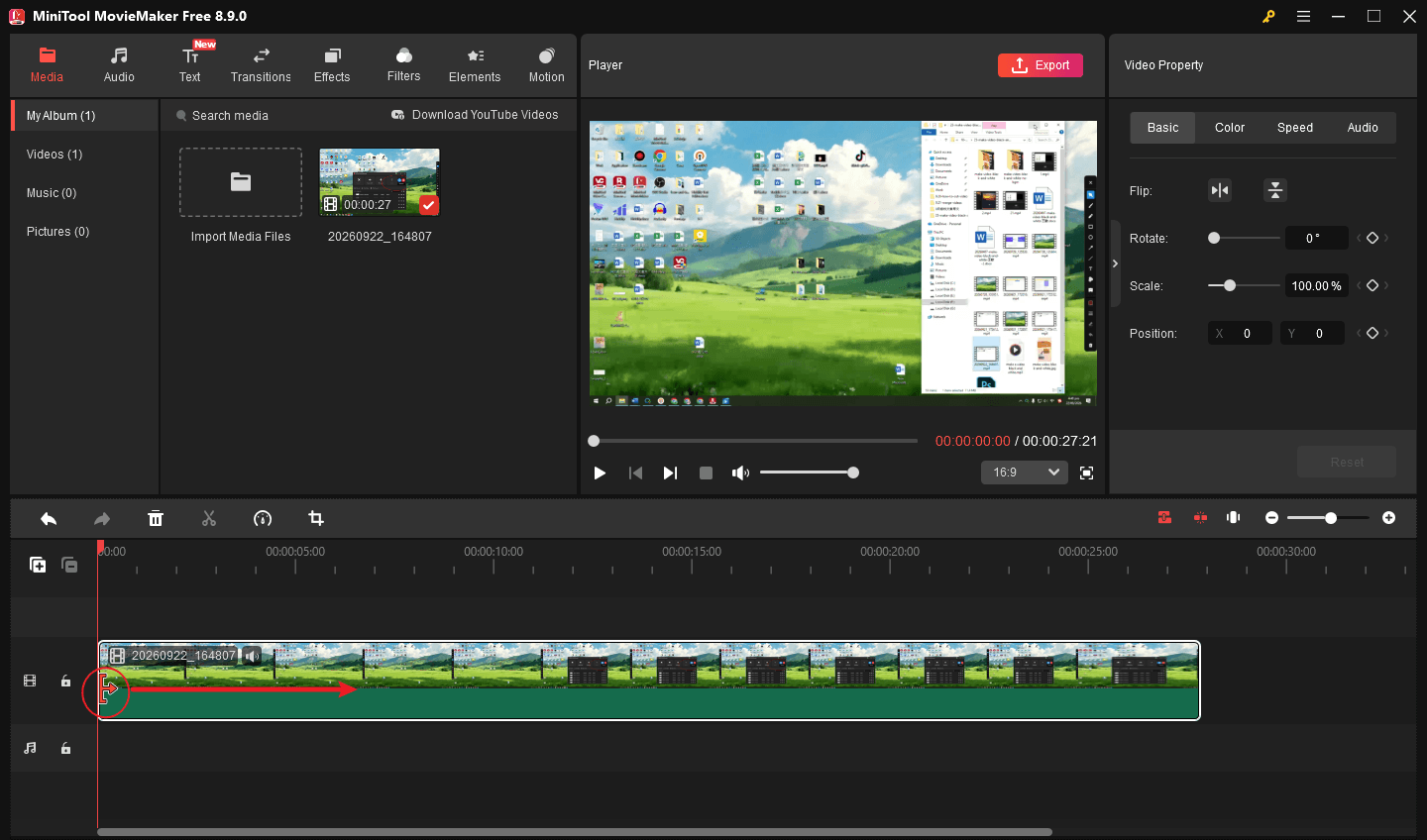Add a keyframe for Rotate

pyautogui.click(x=1372, y=238)
